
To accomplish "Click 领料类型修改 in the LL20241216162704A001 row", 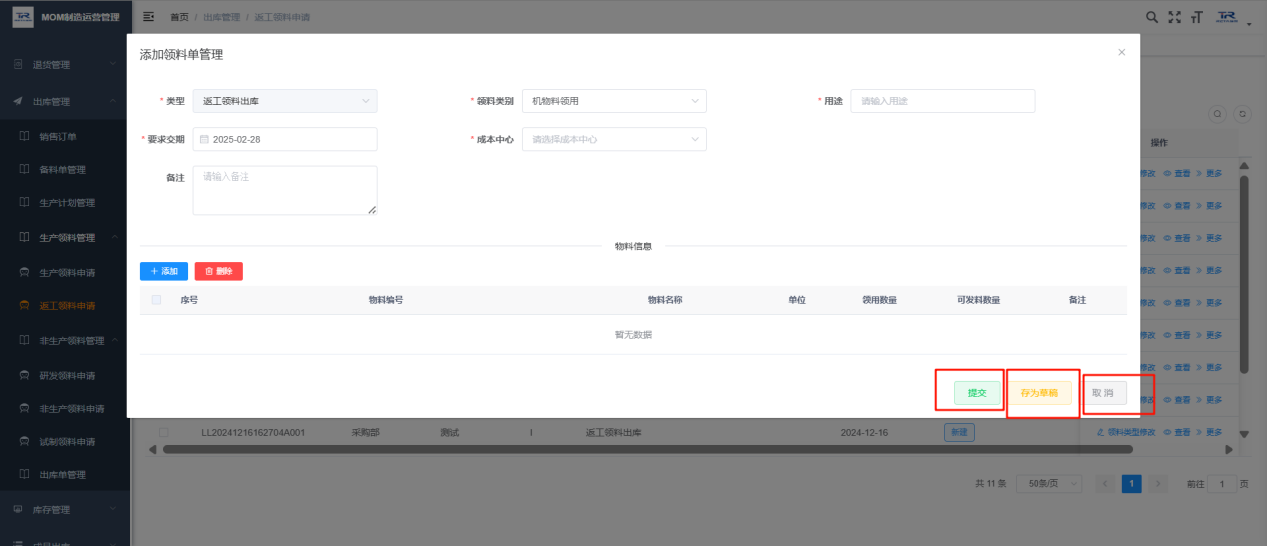I will pos(1126,432).
